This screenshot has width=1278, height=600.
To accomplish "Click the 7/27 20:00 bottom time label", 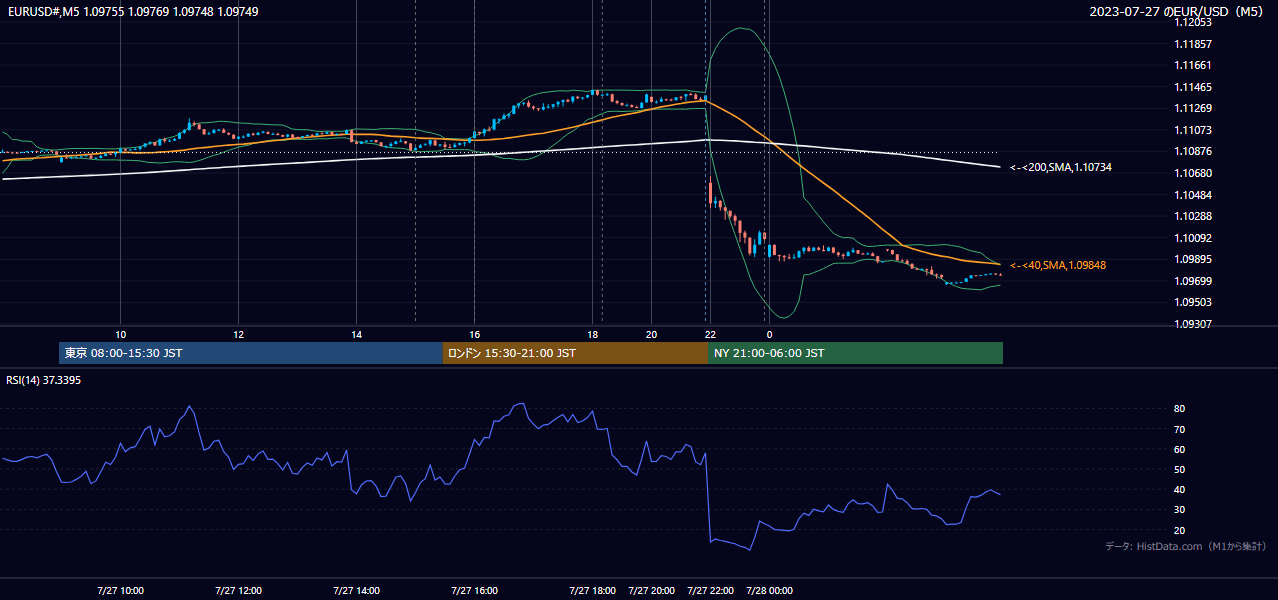I will (651, 590).
